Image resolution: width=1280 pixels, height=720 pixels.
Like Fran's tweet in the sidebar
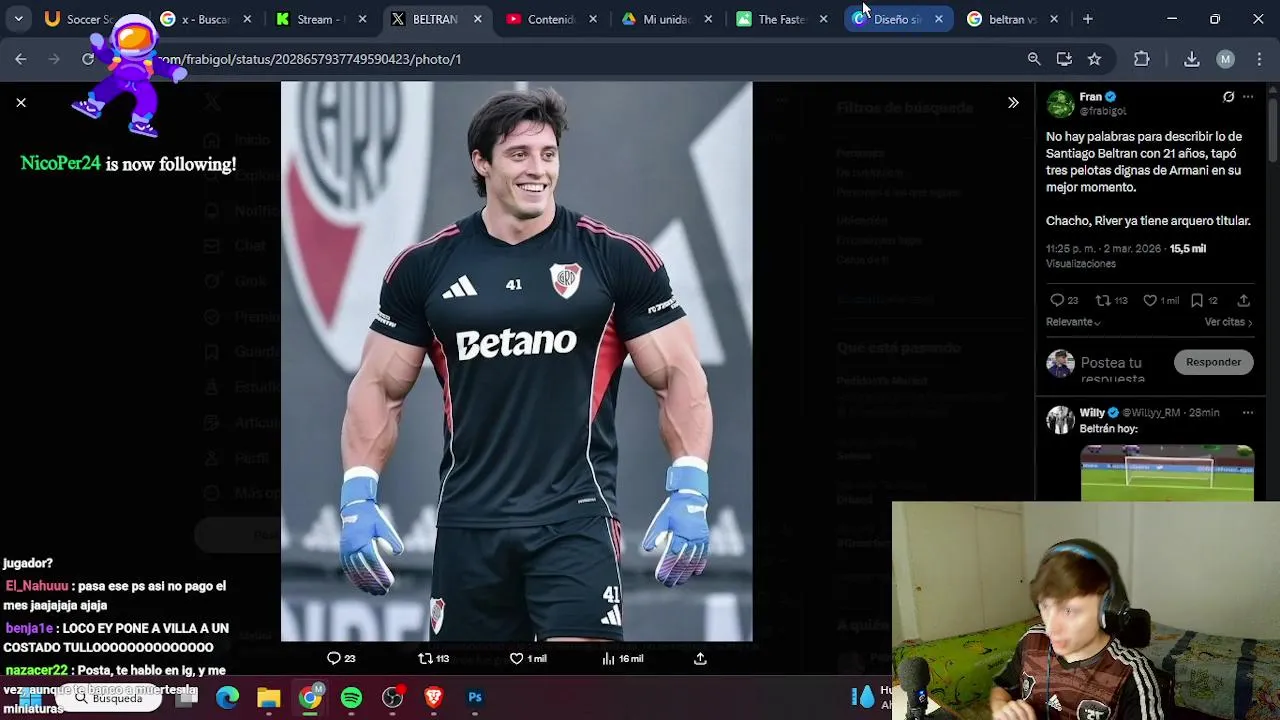click(x=1150, y=300)
